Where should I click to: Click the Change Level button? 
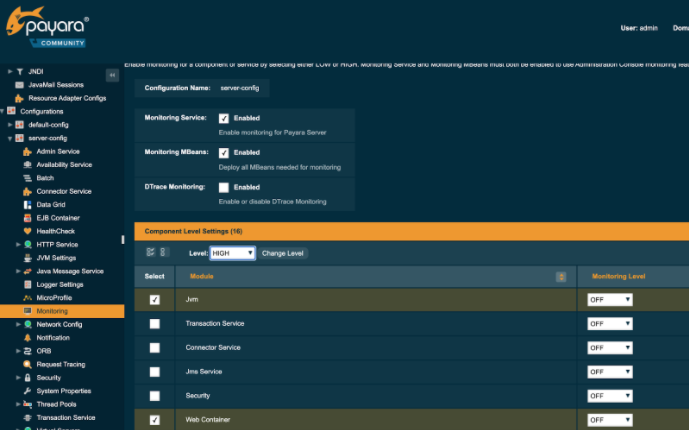(282, 253)
